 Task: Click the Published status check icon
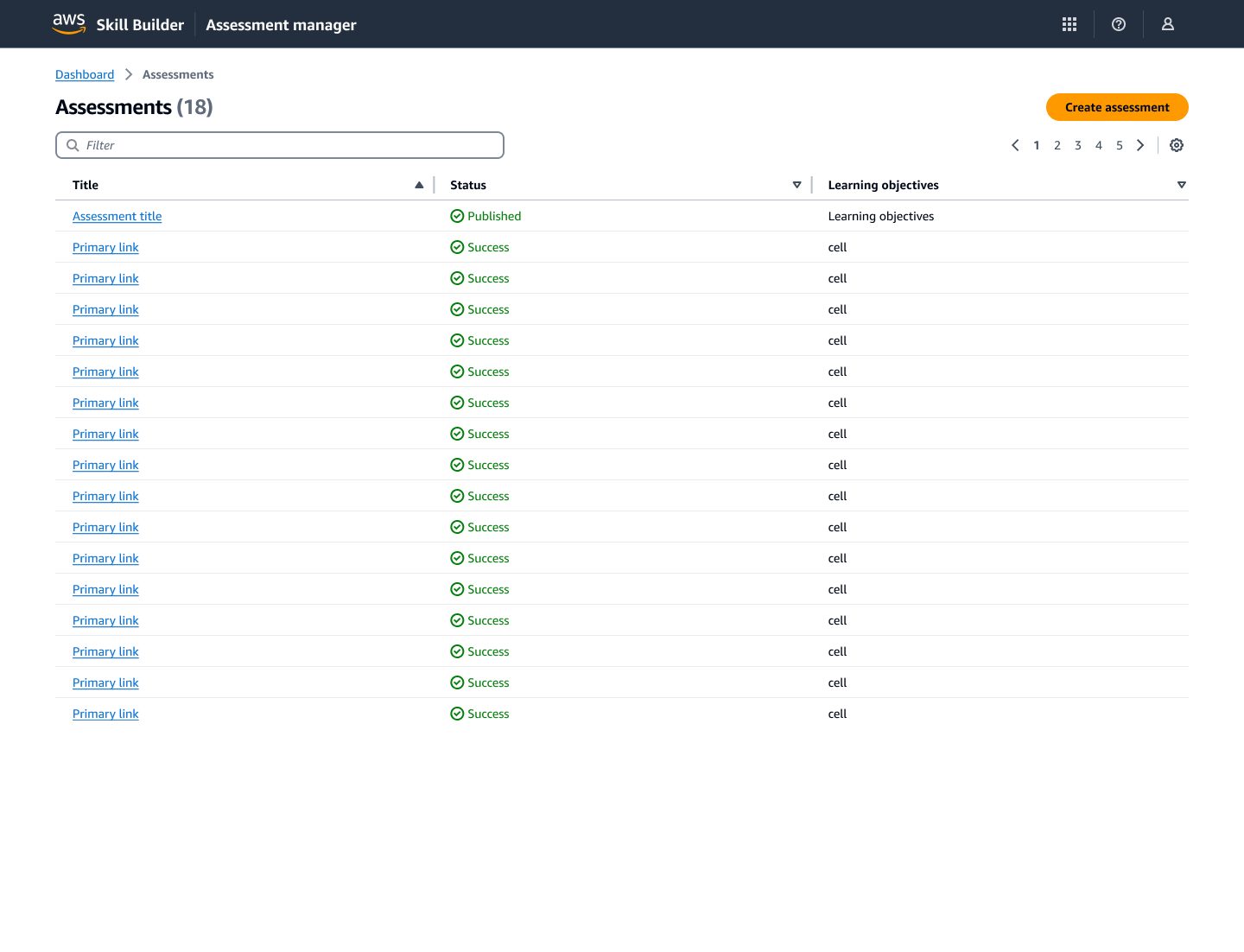[457, 216]
